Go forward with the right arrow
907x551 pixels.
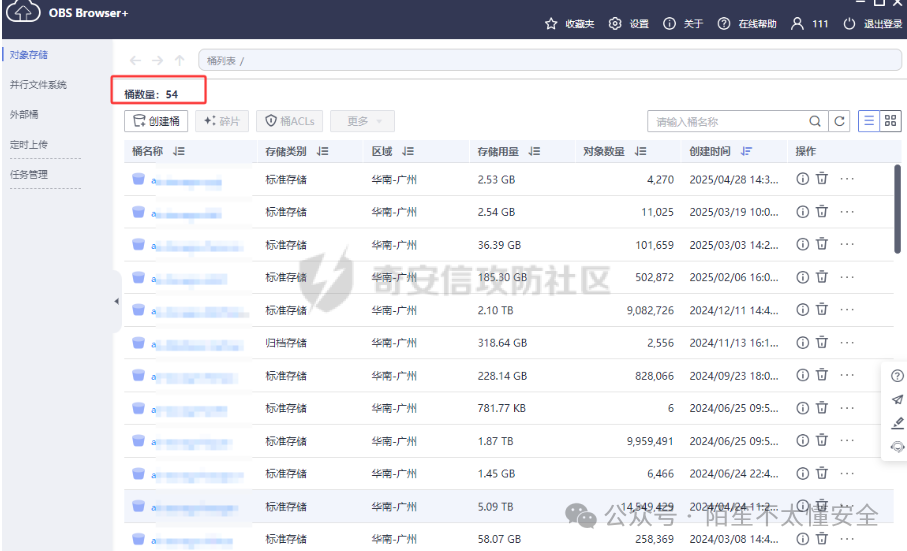[157, 60]
